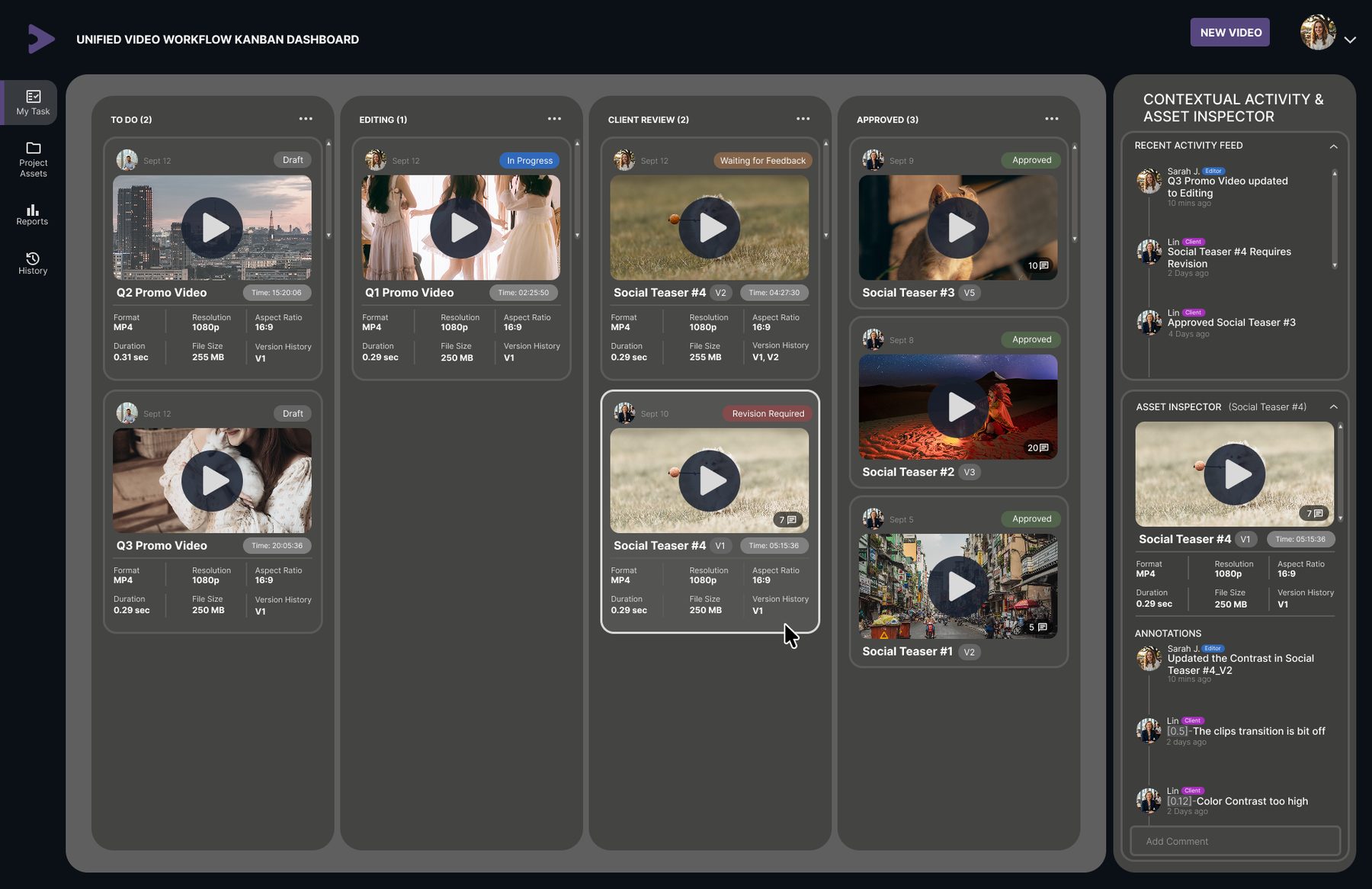The width and height of the screenshot is (1372, 889).
Task: Select Q2 Promo Video title
Action: click(x=162, y=293)
